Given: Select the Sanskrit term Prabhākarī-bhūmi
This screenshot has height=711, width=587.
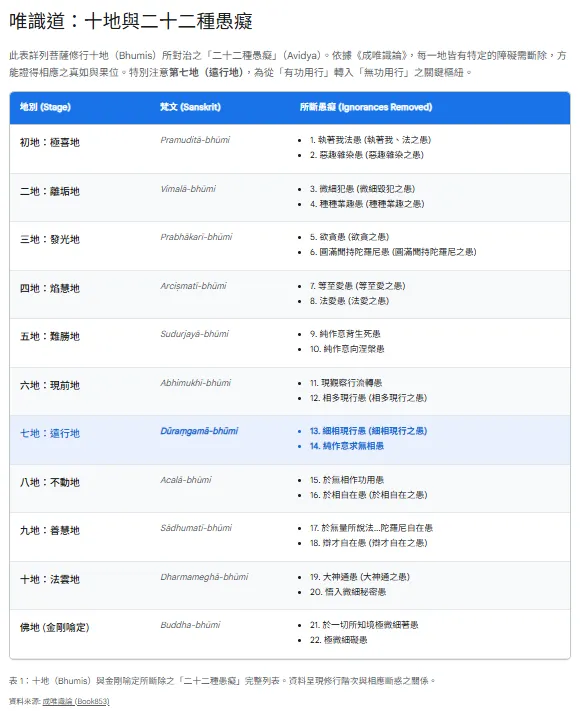Looking at the screenshot, I should pos(196,237).
